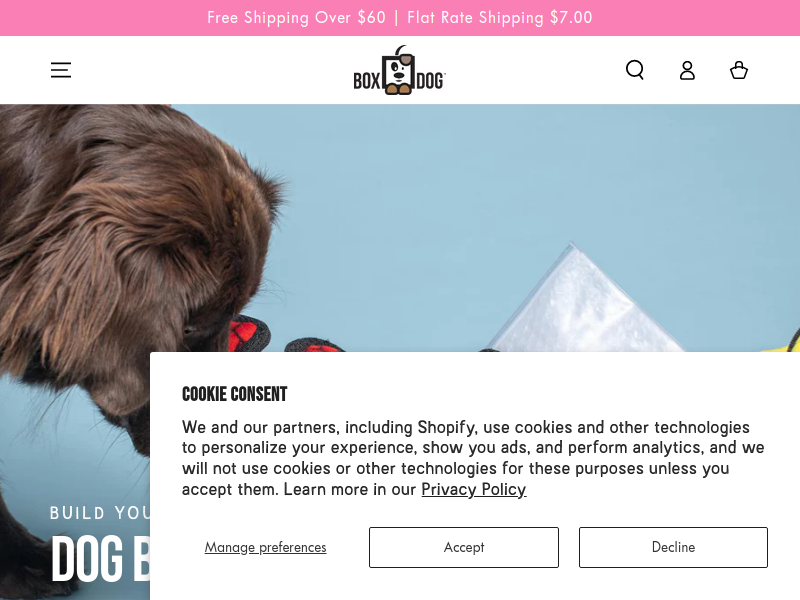Click the Cookie Consent heading
This screenshot has height=600, width=800.
tap(235, 394)
